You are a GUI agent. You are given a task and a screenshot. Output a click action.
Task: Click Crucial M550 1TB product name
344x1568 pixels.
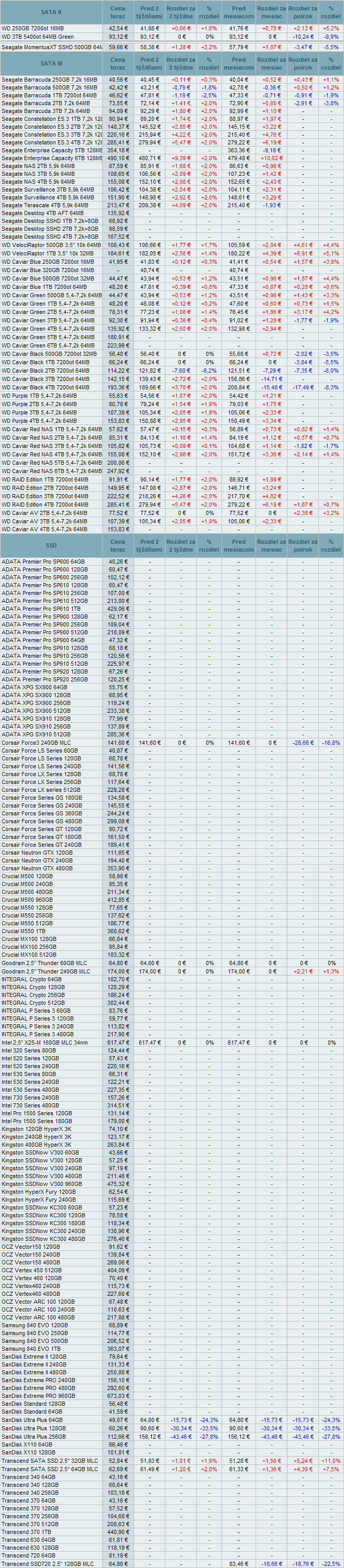click(x=24, y=931)
